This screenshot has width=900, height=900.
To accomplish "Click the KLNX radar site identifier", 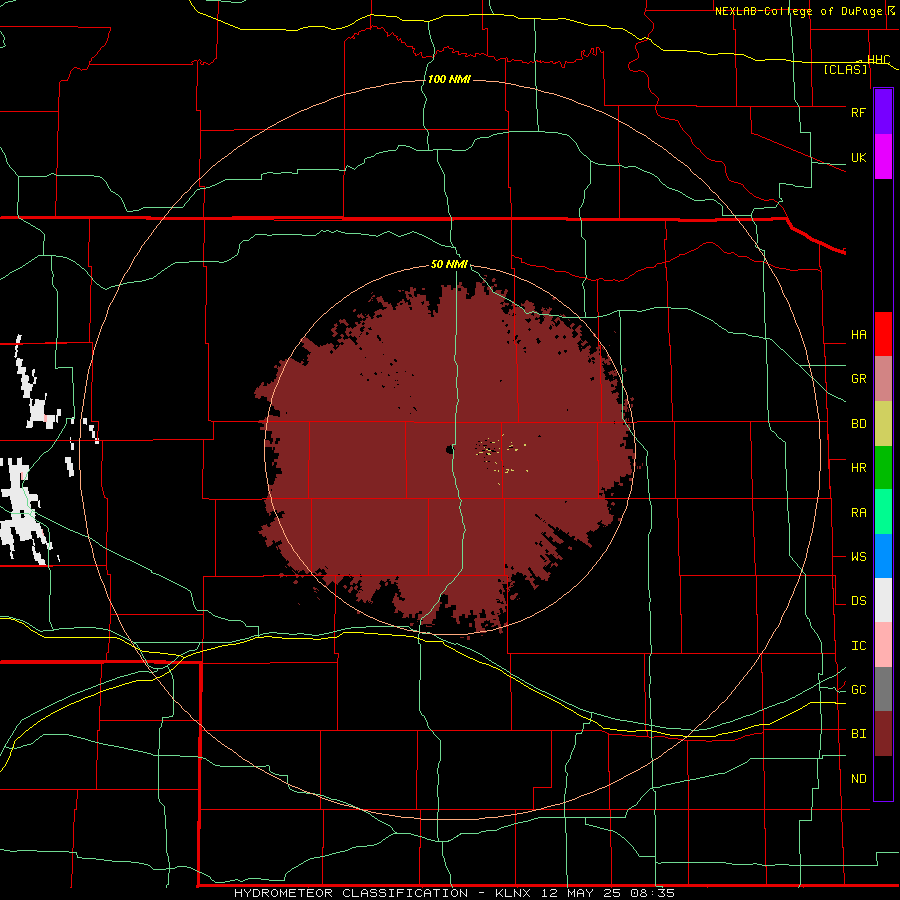I will click(x=513, y=893).
